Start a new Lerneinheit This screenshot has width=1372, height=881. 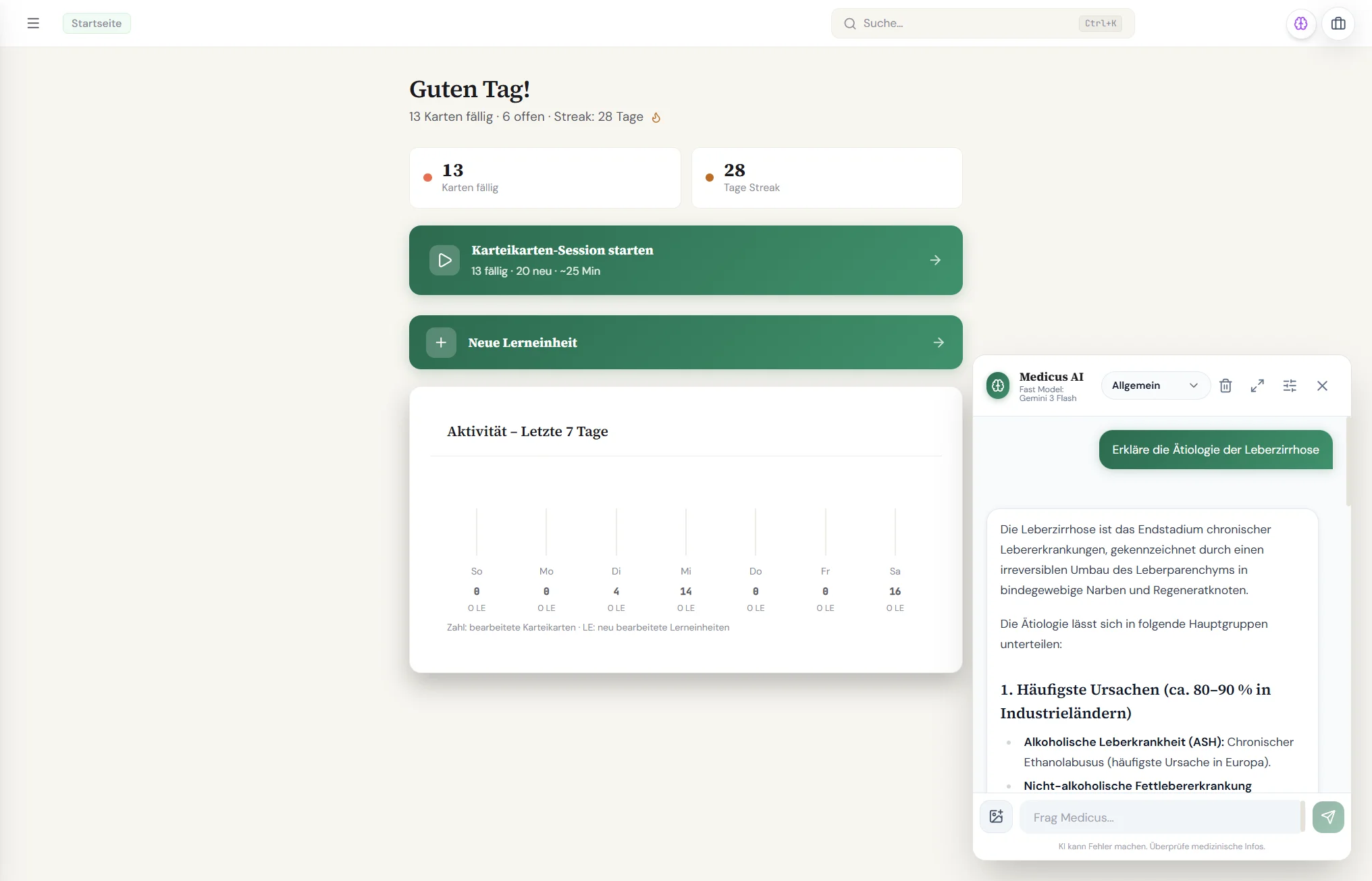[x=685, y=342]
